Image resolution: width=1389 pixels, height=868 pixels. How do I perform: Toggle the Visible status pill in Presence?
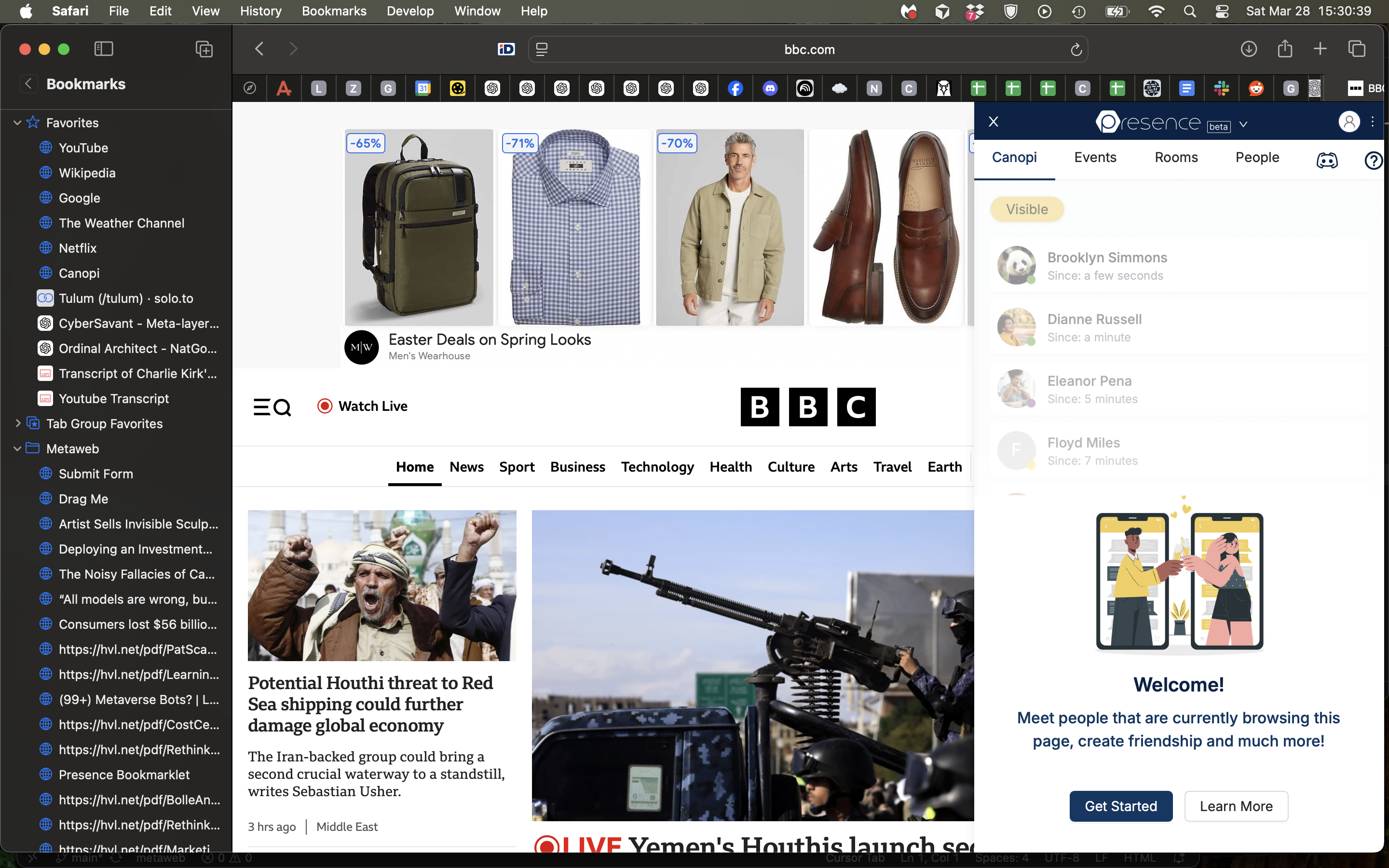(x=1027, y=209)
